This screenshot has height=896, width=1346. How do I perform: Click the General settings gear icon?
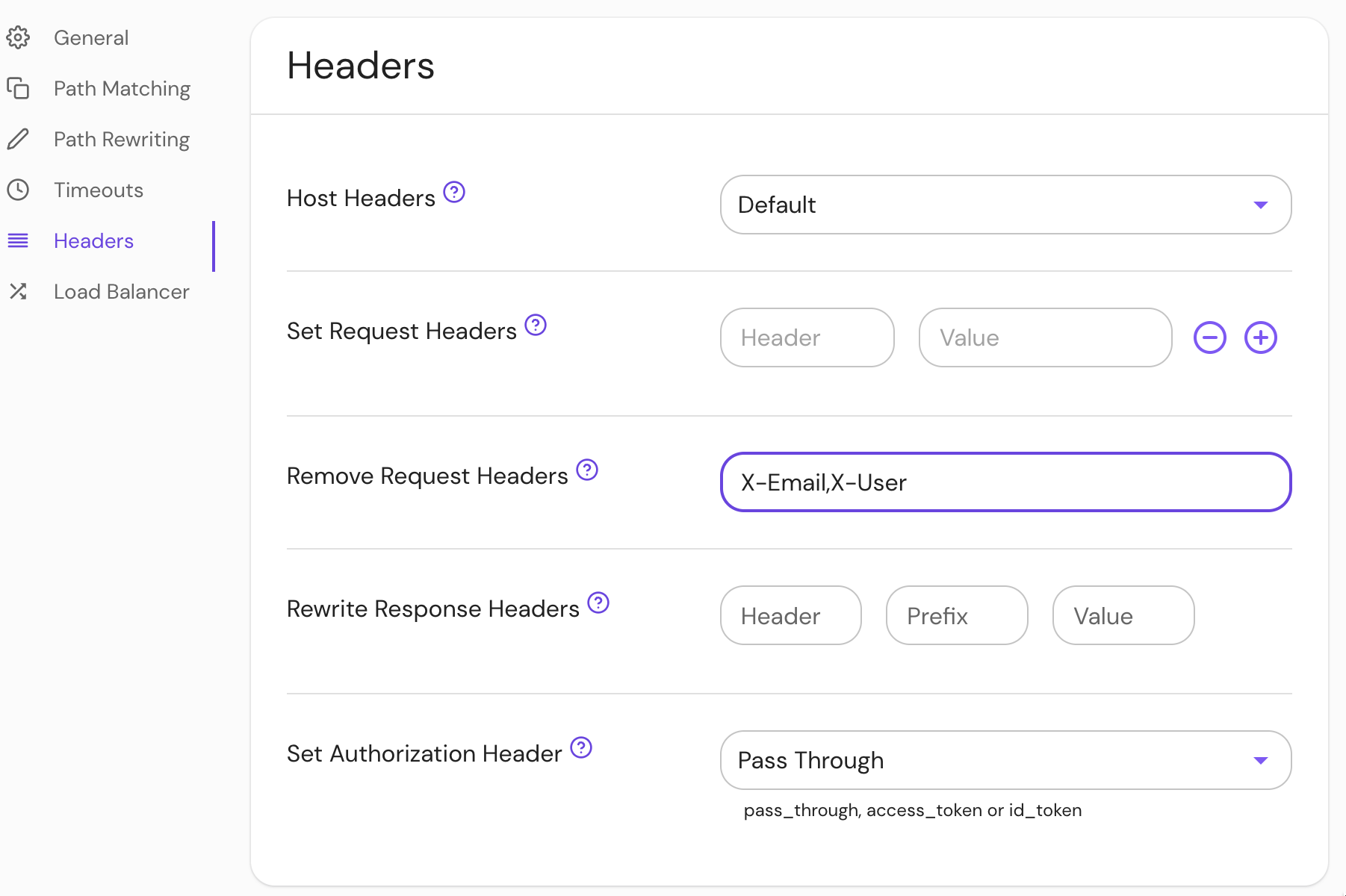coord(19,37)
